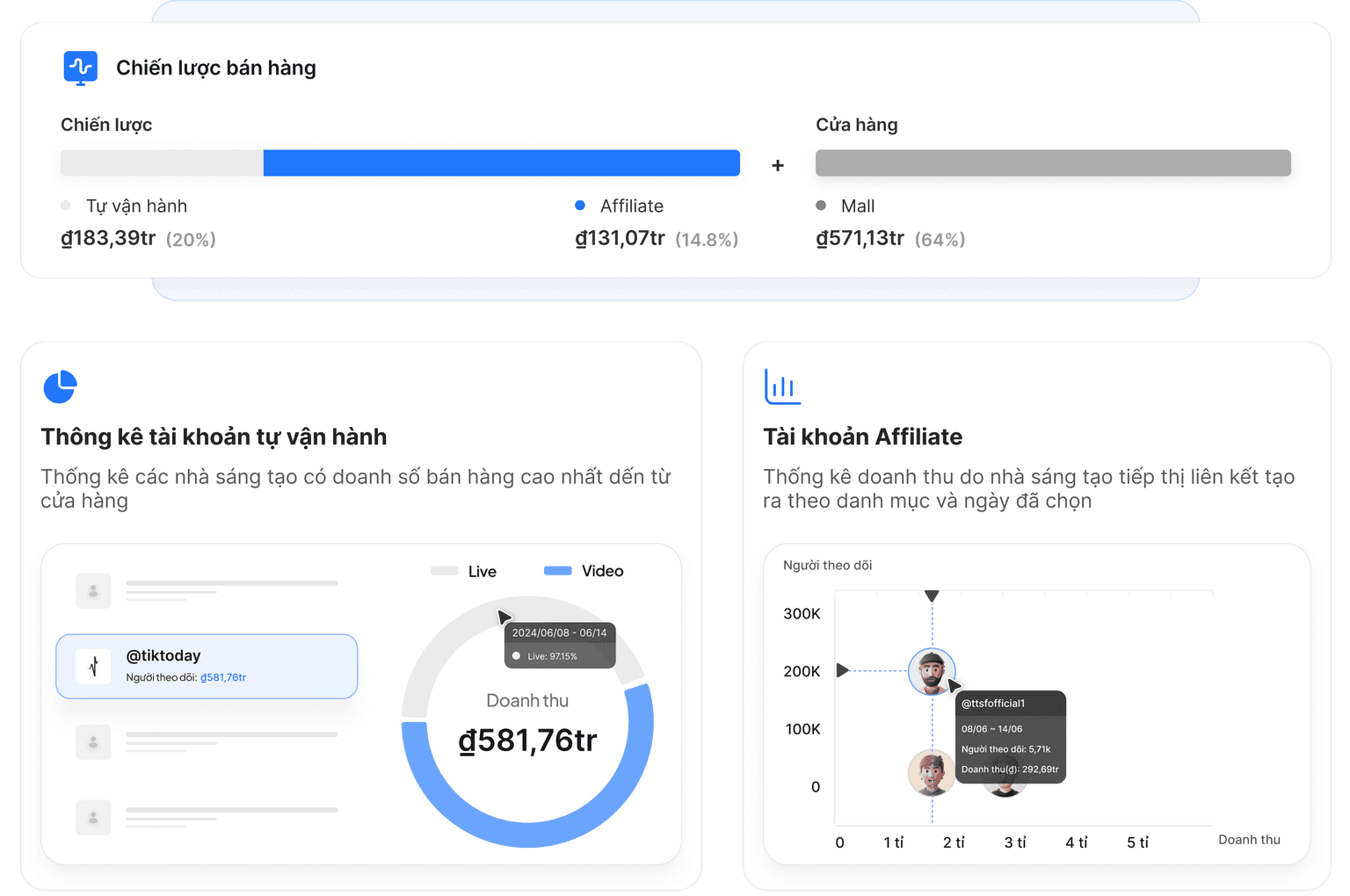The width and height of the screenshot is (1350, 896).
Task: Select the glasses-wearing avatar near the 0 line
Action: [x=931, y=772]
